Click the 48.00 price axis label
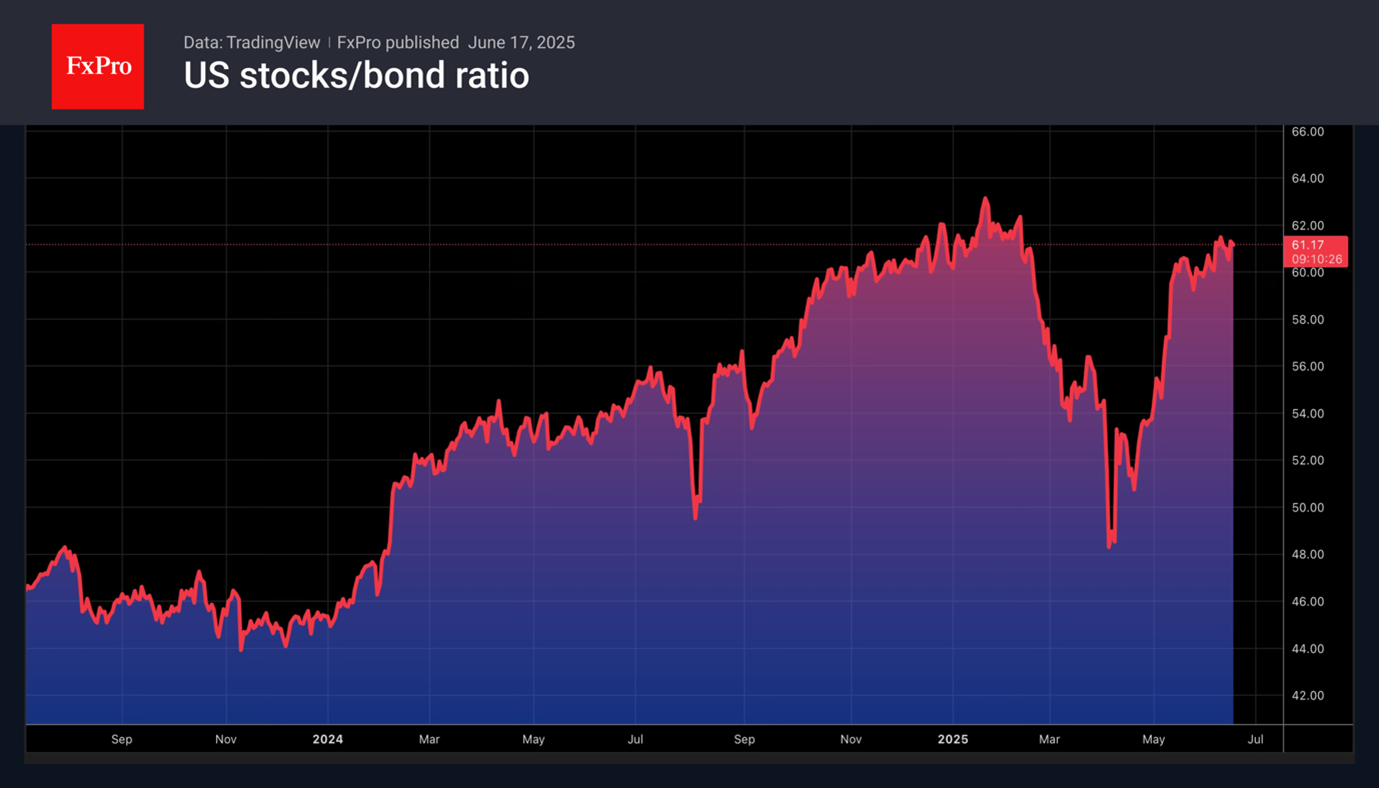 tap(1308, 554)
